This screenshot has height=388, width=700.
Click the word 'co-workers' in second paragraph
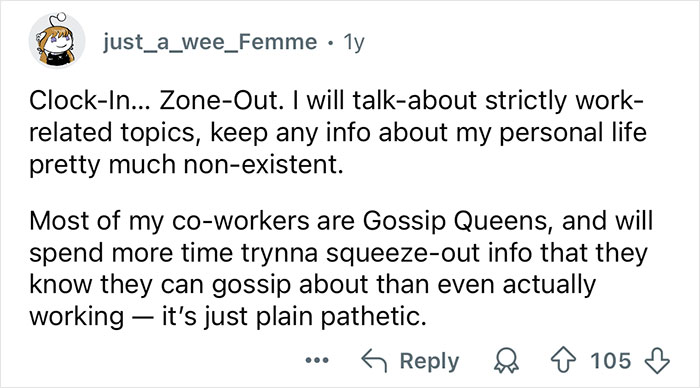240,221
